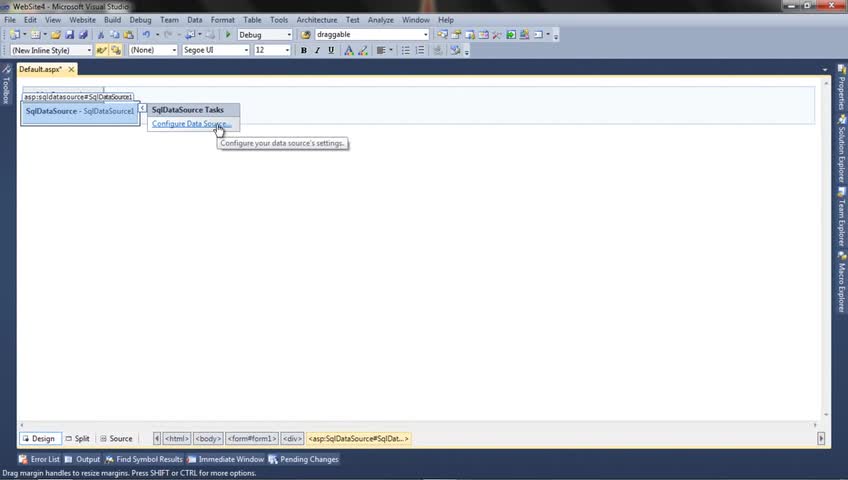This screenshot has height=480, width=848.
Task: Click the highlighted style application toolbar icon
Action: click(x=101, y=50)
